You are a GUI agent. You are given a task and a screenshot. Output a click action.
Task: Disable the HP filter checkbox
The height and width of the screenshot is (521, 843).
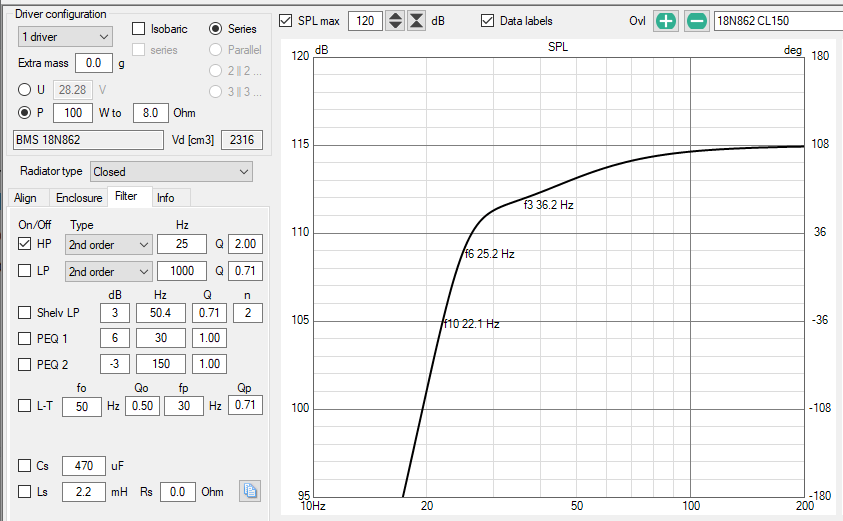(x=24, y=244)
